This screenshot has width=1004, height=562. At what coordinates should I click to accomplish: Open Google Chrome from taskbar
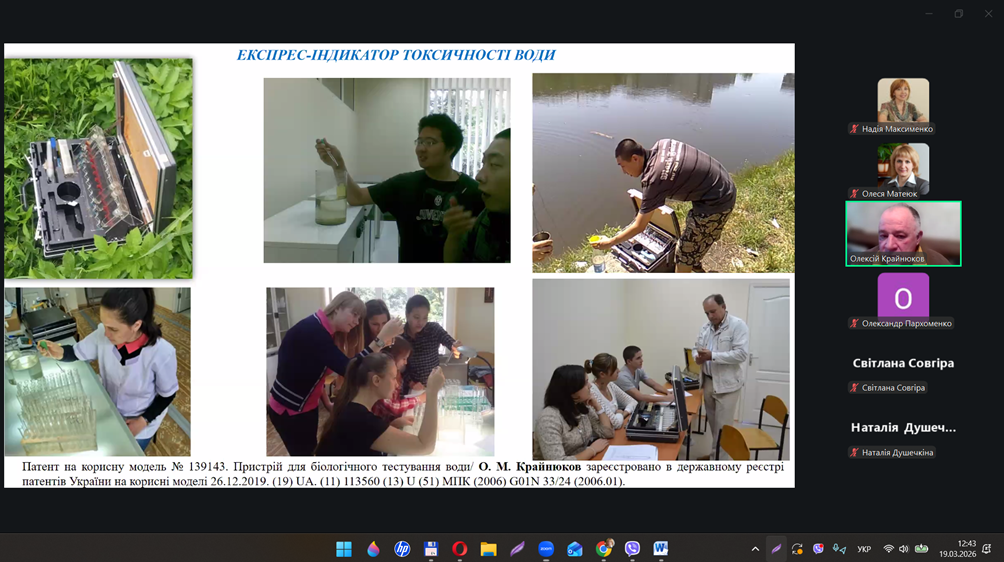(604, 548)
